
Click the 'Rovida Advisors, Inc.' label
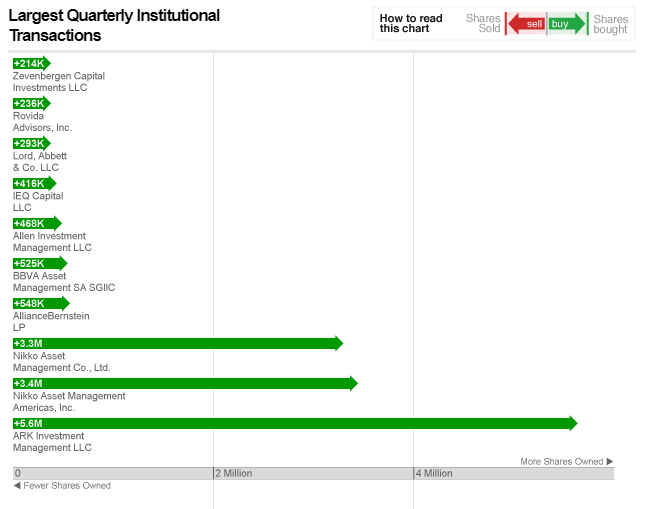(42, 122)
